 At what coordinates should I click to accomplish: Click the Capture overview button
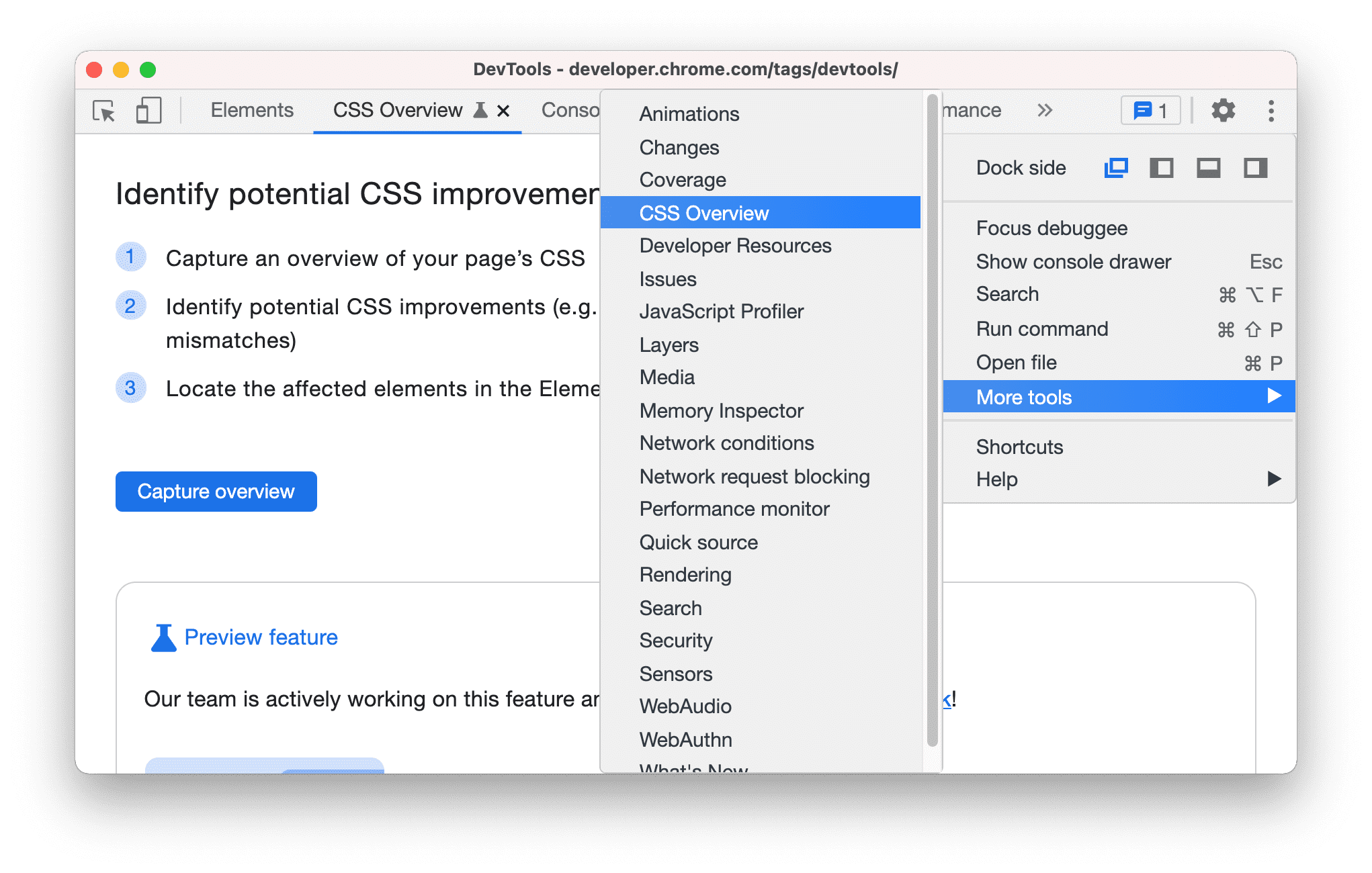215,490
